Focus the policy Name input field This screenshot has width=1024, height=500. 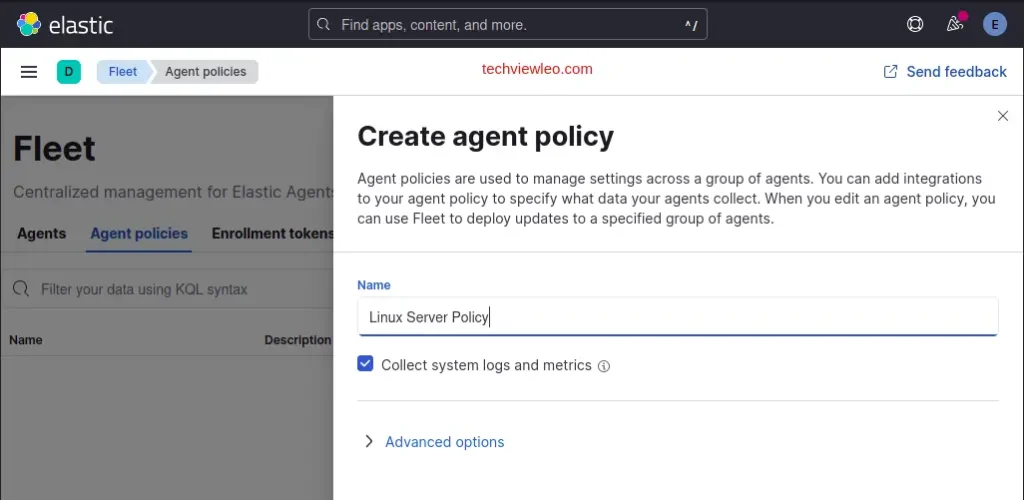pyautogui.click(x=677, y=317)
